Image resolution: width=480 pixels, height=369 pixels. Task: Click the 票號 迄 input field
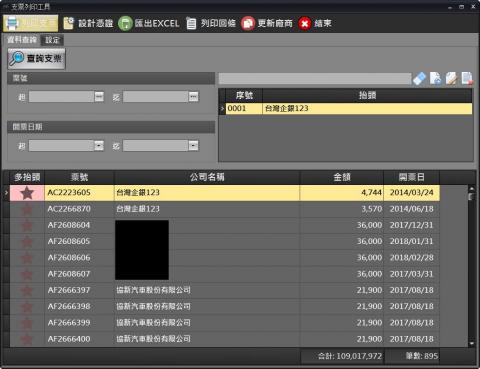coord(155,97)
